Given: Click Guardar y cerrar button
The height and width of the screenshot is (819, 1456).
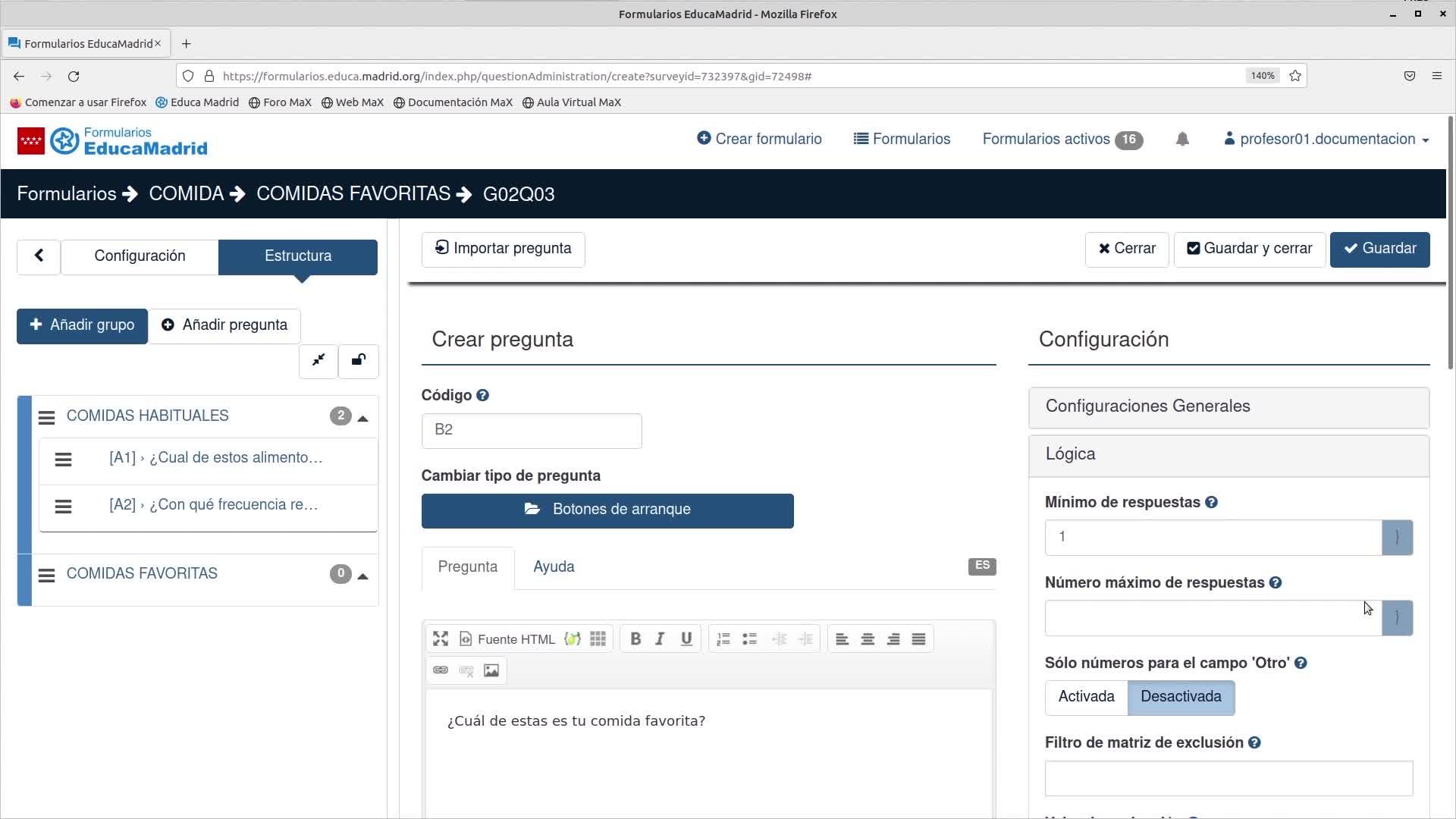Looking at the screenshot, I should (1249, 249).
